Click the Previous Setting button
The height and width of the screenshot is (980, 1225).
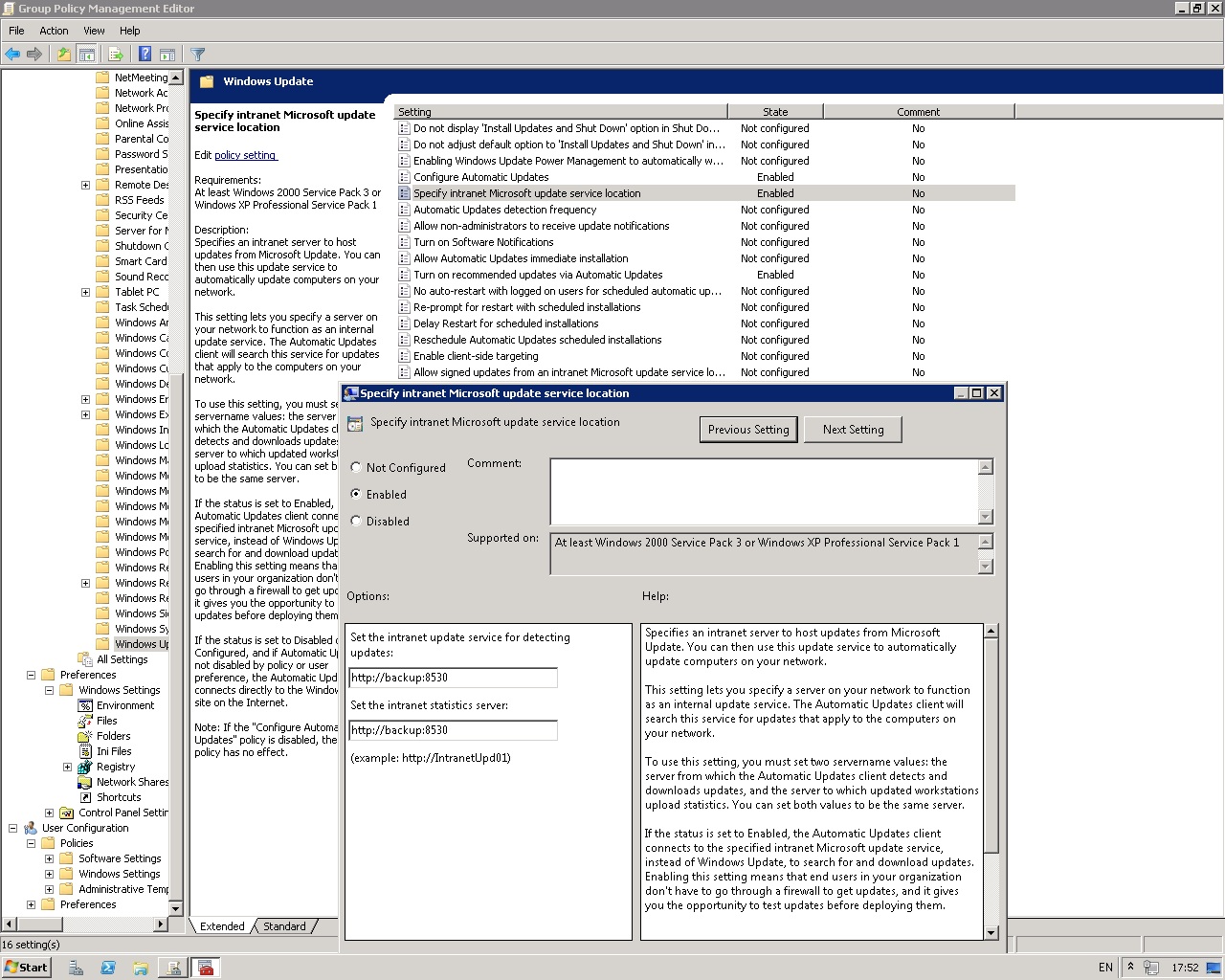(748, 430)
